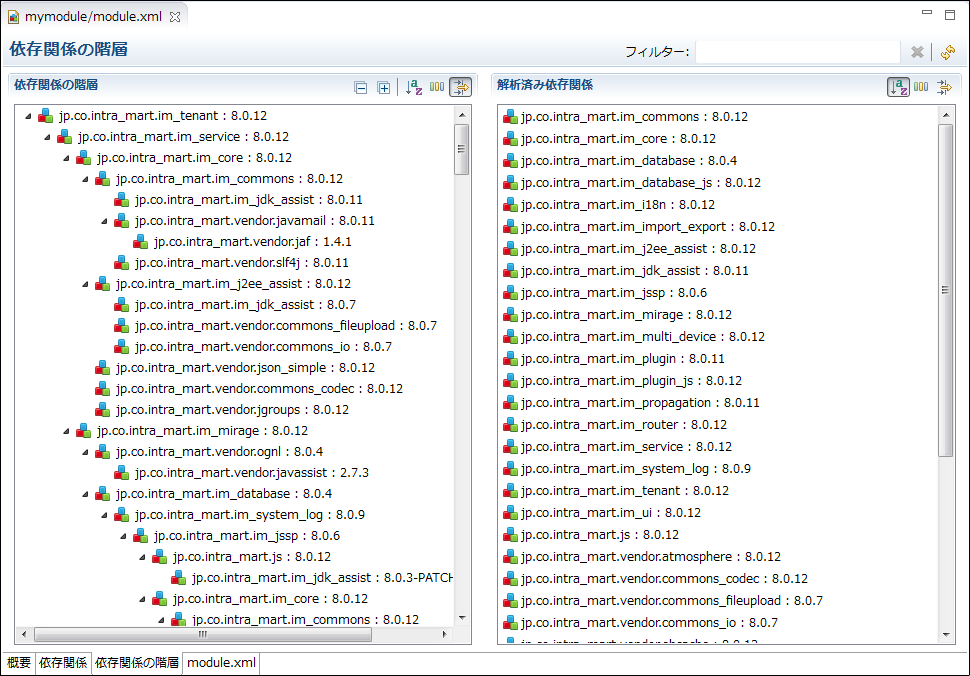The image size is (970, 676).
Task: Collapse the first im_core 8.0.12 node
Action: [x=66, y=158]
